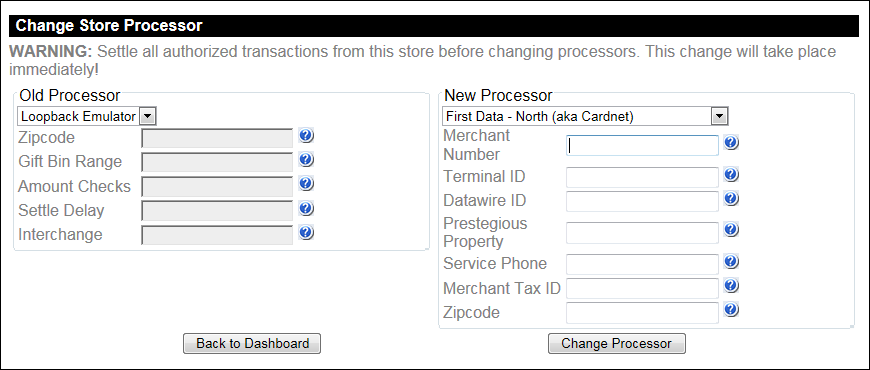Click into the Terminal ID text box
Viewport: 870px width, 370px height.
[643, 178]
